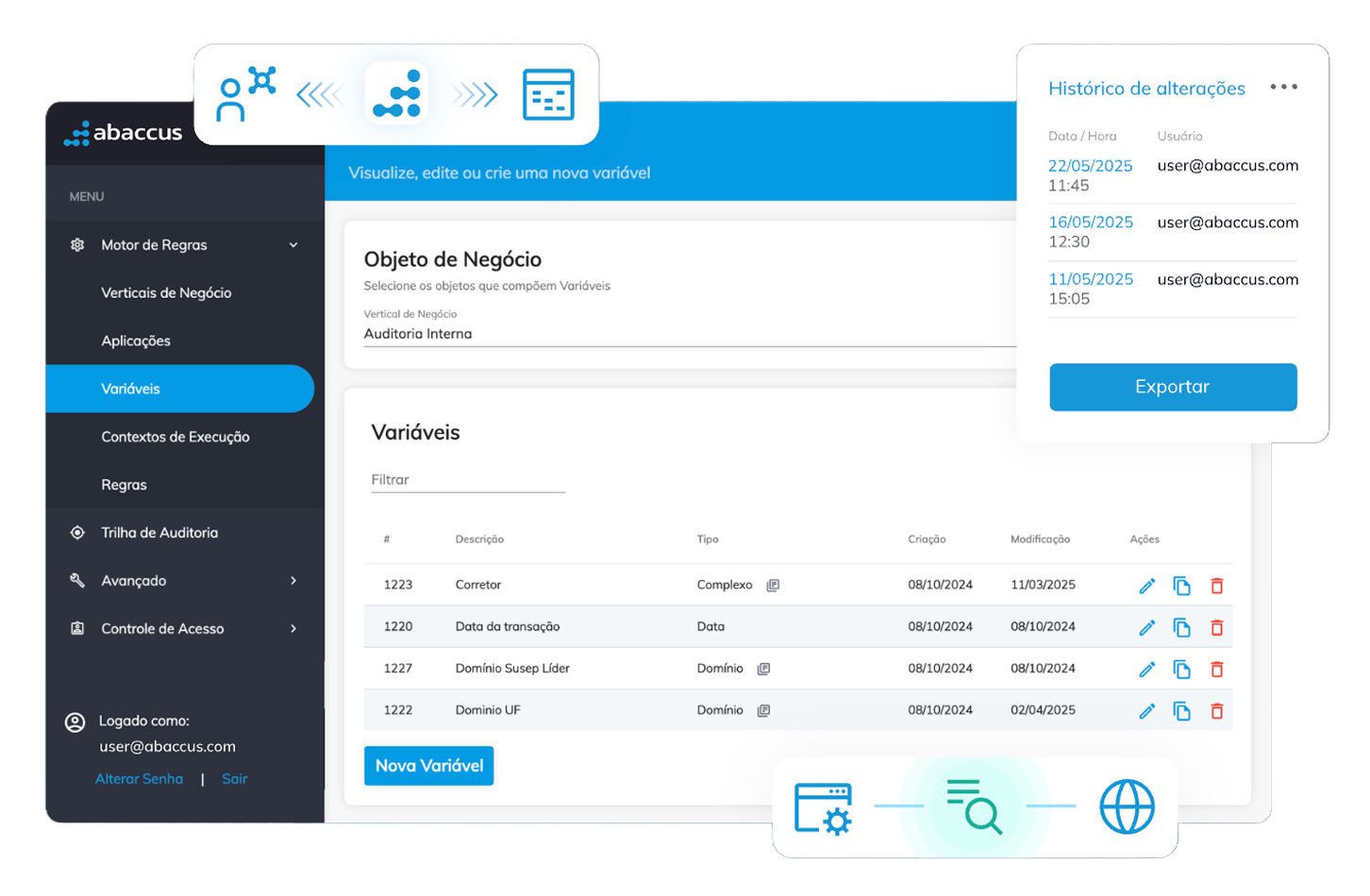This screenshot has height=896, width=1370.
Task: Click variable ID 1227 cell
Action: coord(397,669)
